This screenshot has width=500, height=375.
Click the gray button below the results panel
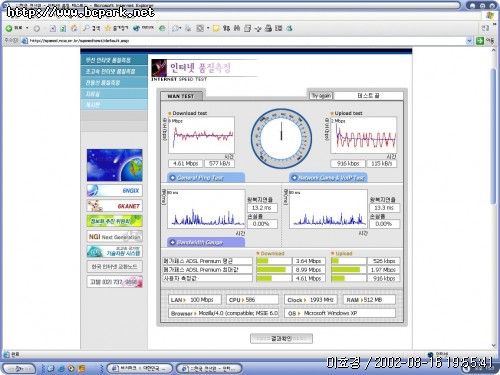click(281, 339)
